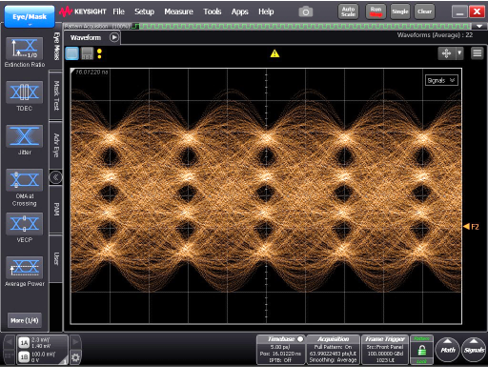
Task: Toggle the pattern lock green padlock
Action: 422,350
